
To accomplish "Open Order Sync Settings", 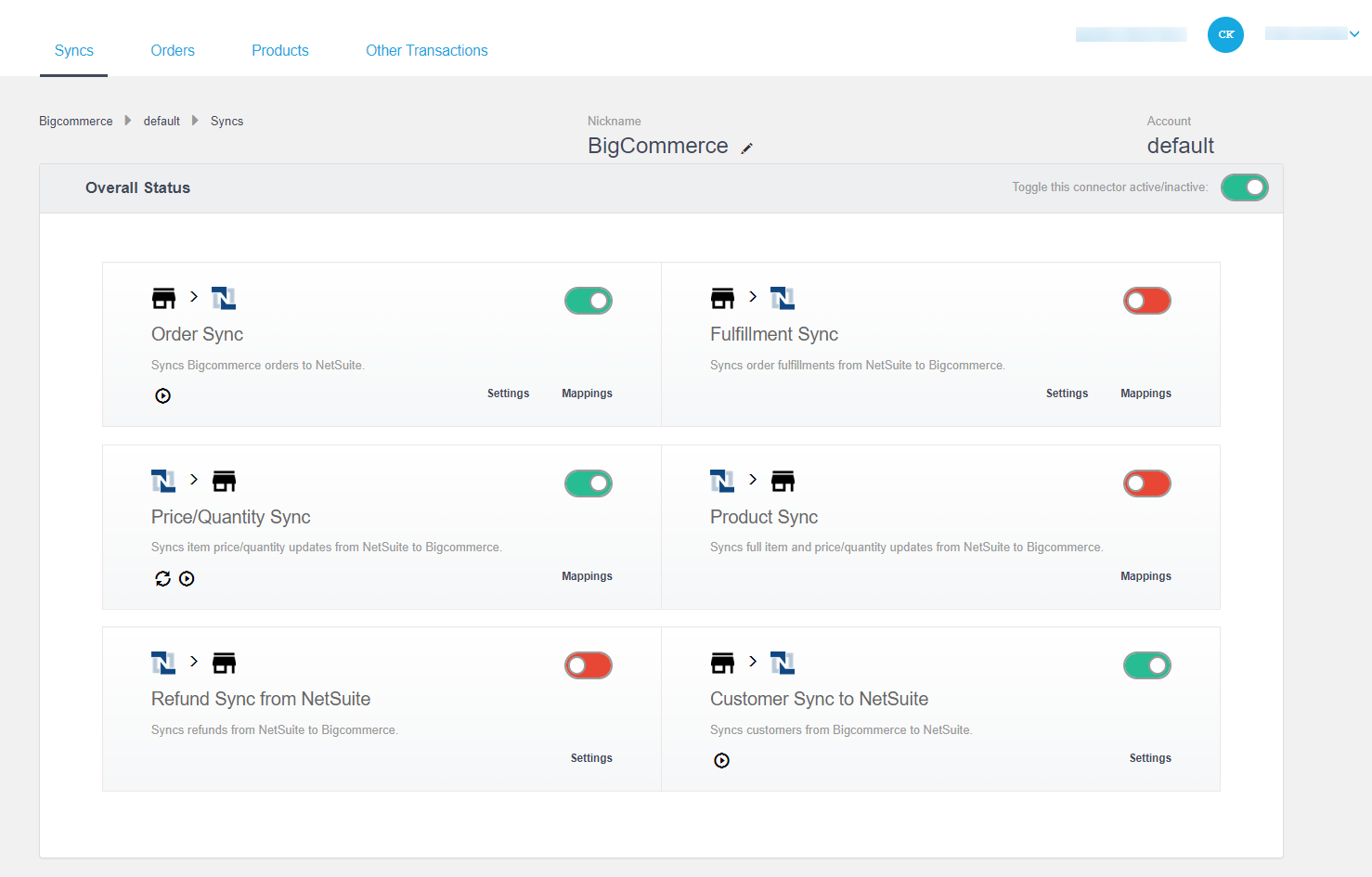I will coord(508,393).
